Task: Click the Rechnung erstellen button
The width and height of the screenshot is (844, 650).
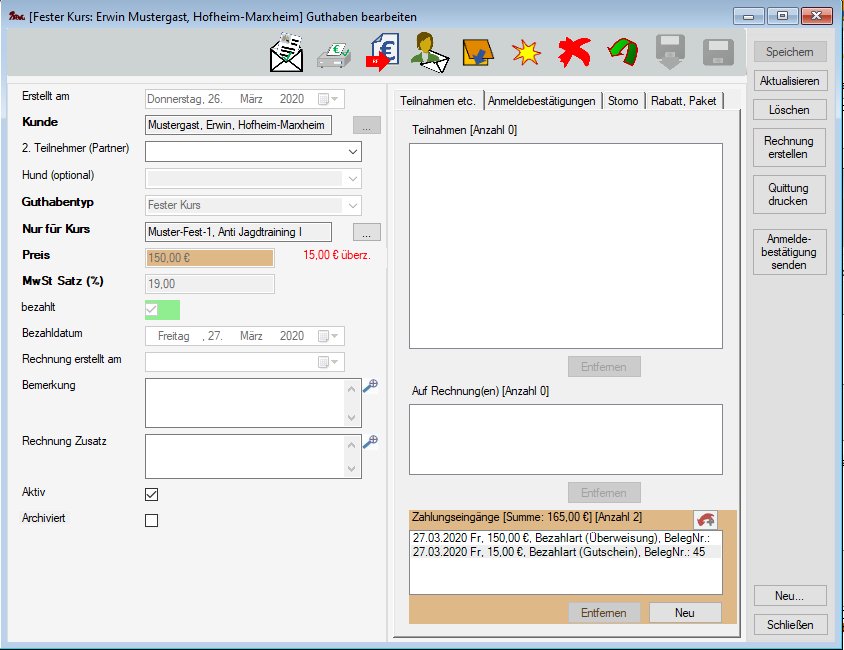Action: pos(788,149)
